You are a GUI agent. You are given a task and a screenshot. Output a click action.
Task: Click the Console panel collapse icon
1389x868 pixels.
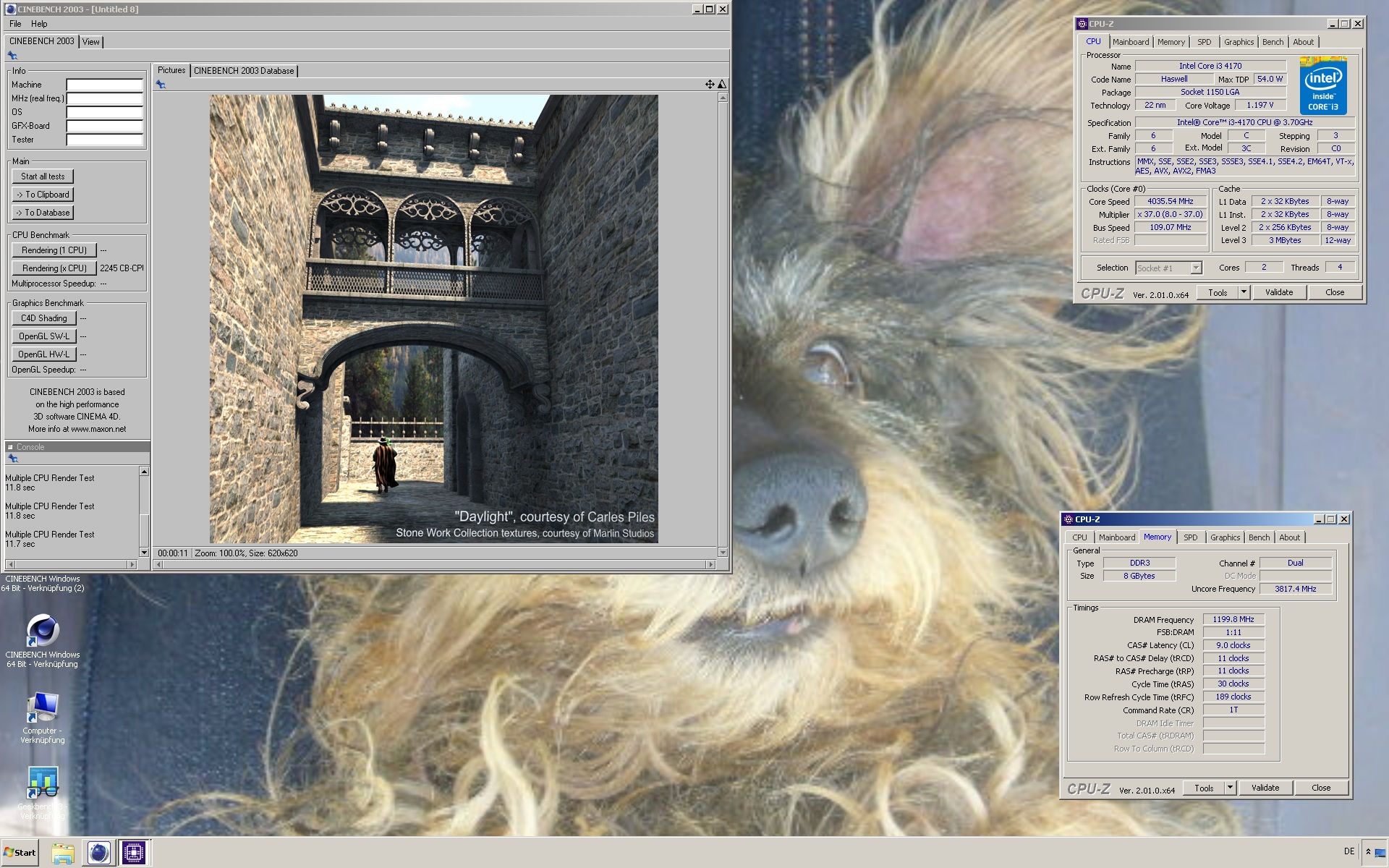tap(10, 447)
